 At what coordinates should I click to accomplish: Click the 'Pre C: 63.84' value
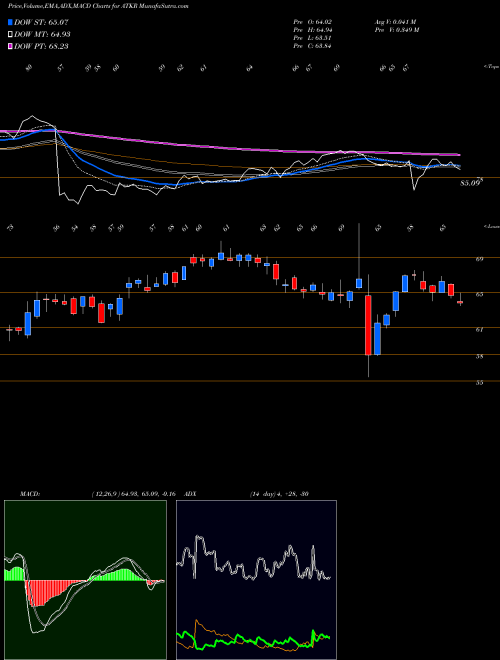click(x=314, y=46)
